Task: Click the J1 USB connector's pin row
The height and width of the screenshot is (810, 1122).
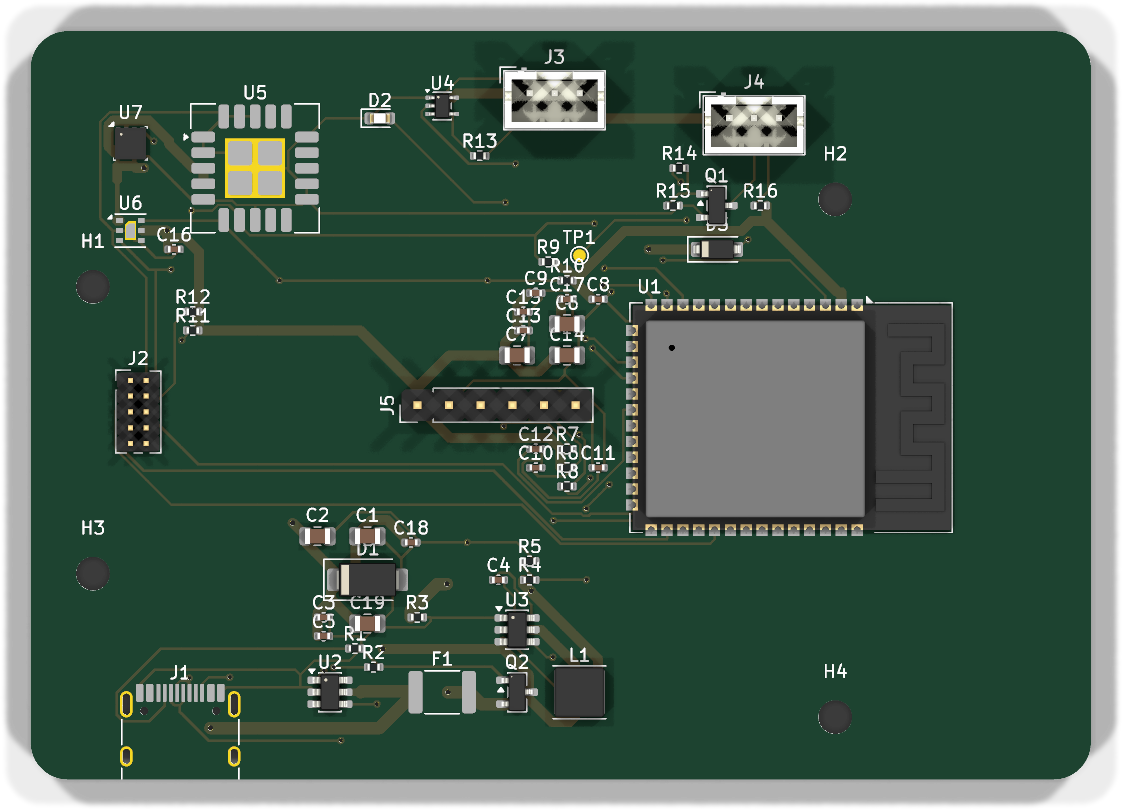Action: click(x=180, y=693)
